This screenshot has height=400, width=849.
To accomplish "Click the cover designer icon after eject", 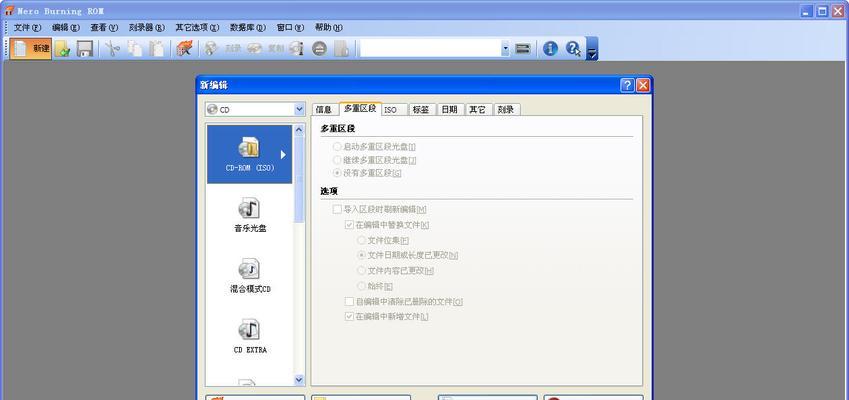I will [341, 49].
